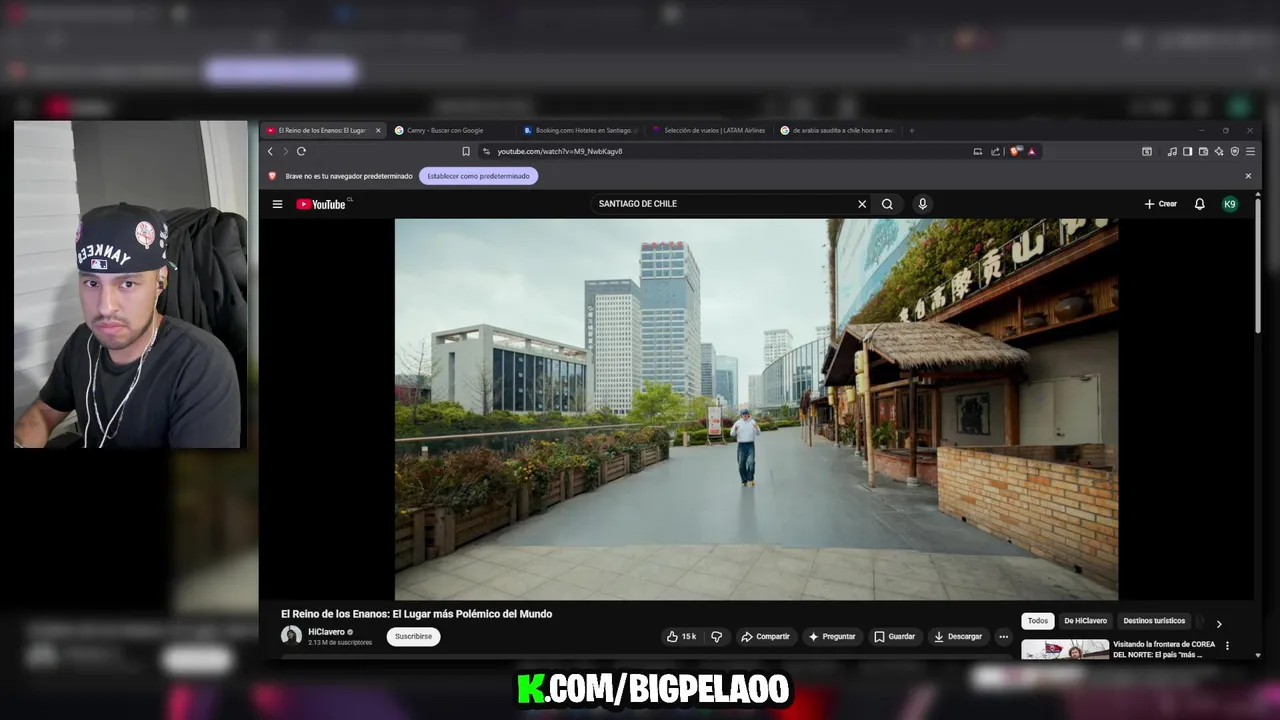Switch to the Booking.com Hoteles en Santiago tab
This screenshot has width=1280, height=720.
point(581,130)
